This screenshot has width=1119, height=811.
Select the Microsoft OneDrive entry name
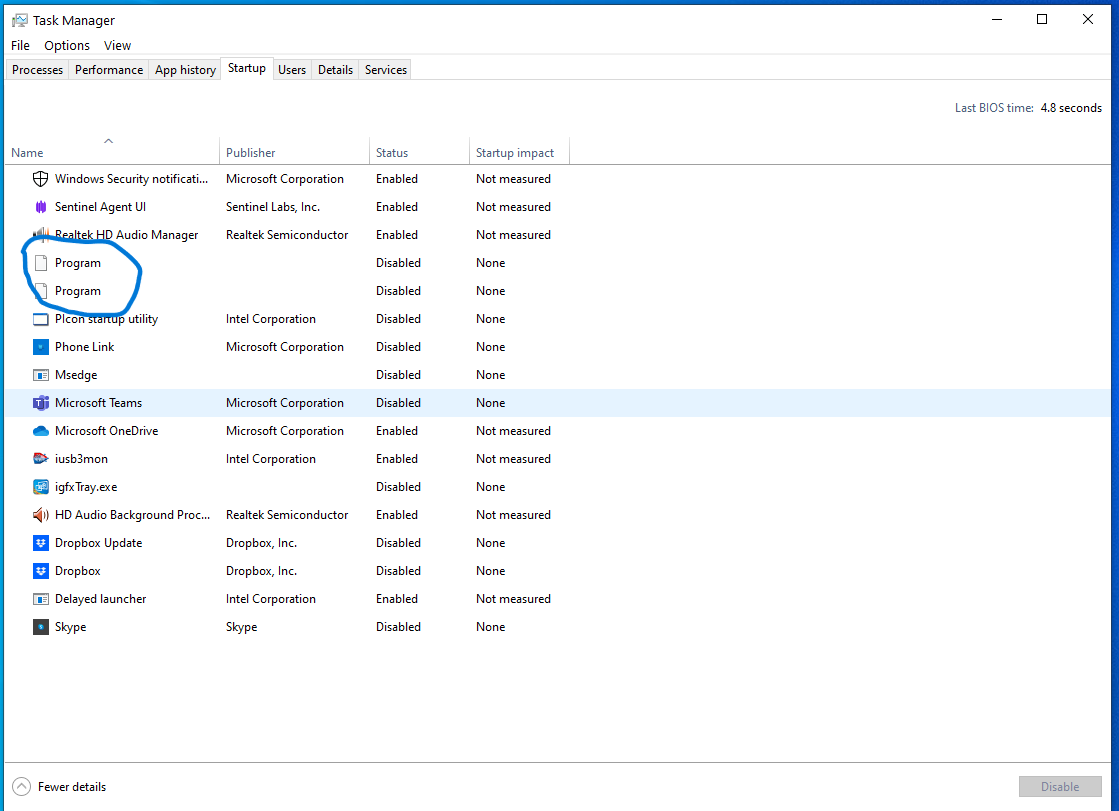(106, 431)
